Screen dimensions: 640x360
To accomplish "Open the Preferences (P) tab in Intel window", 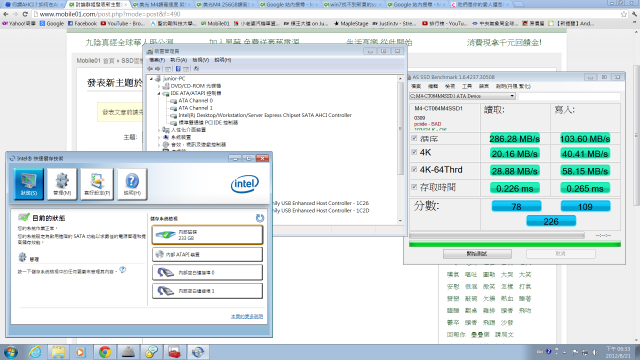I will click(x=97, y=184).
